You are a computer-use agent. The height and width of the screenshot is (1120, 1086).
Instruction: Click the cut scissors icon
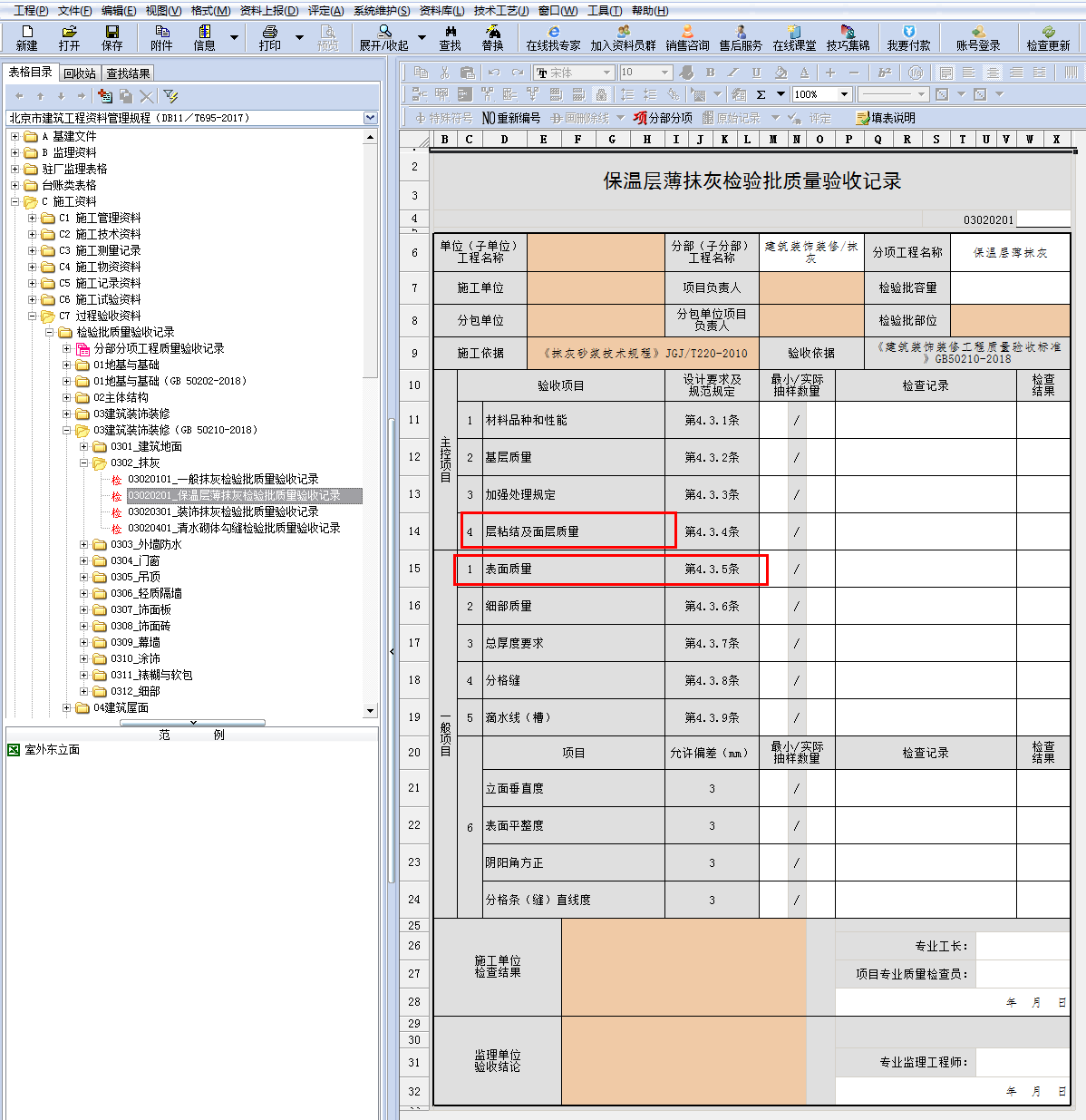tap(444, 72)
